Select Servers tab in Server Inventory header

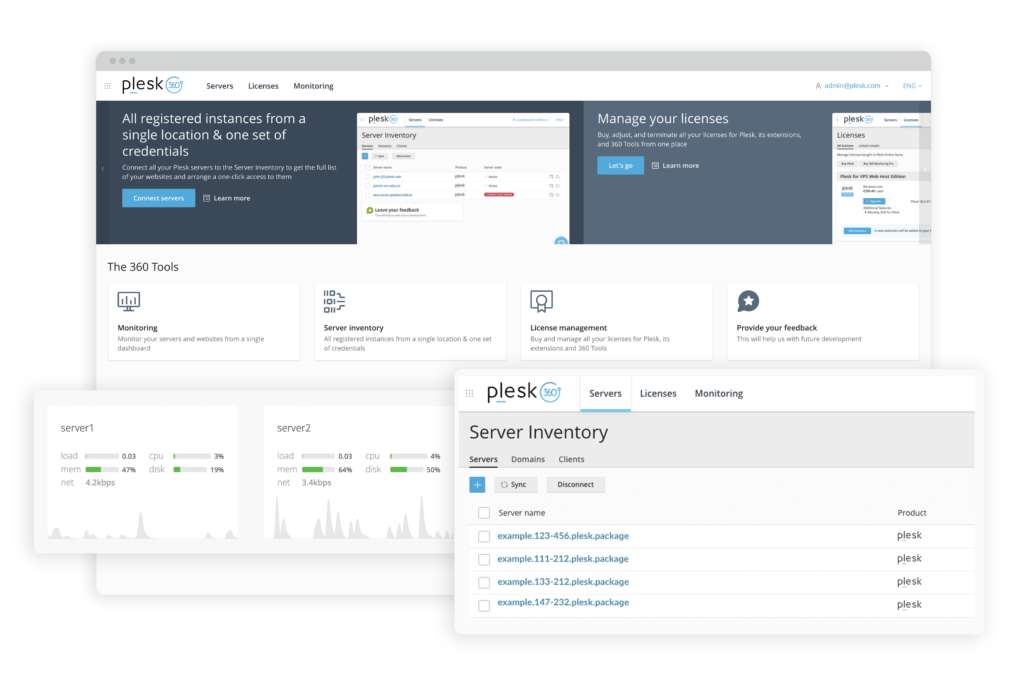[605, 393]
